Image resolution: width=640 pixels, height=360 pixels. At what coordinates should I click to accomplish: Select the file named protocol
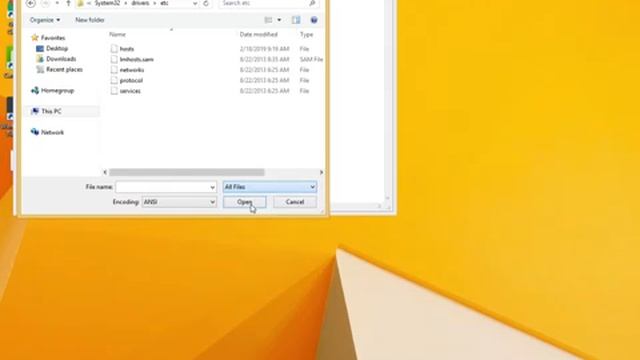pos(131,80)
